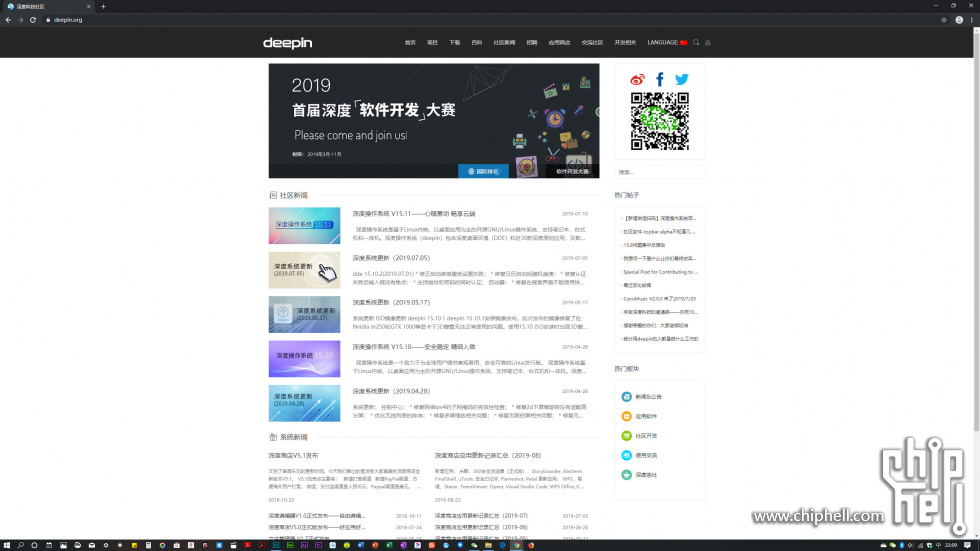980x551 pixels.
Task: Click the system tray clock
Action: [951, 545]
